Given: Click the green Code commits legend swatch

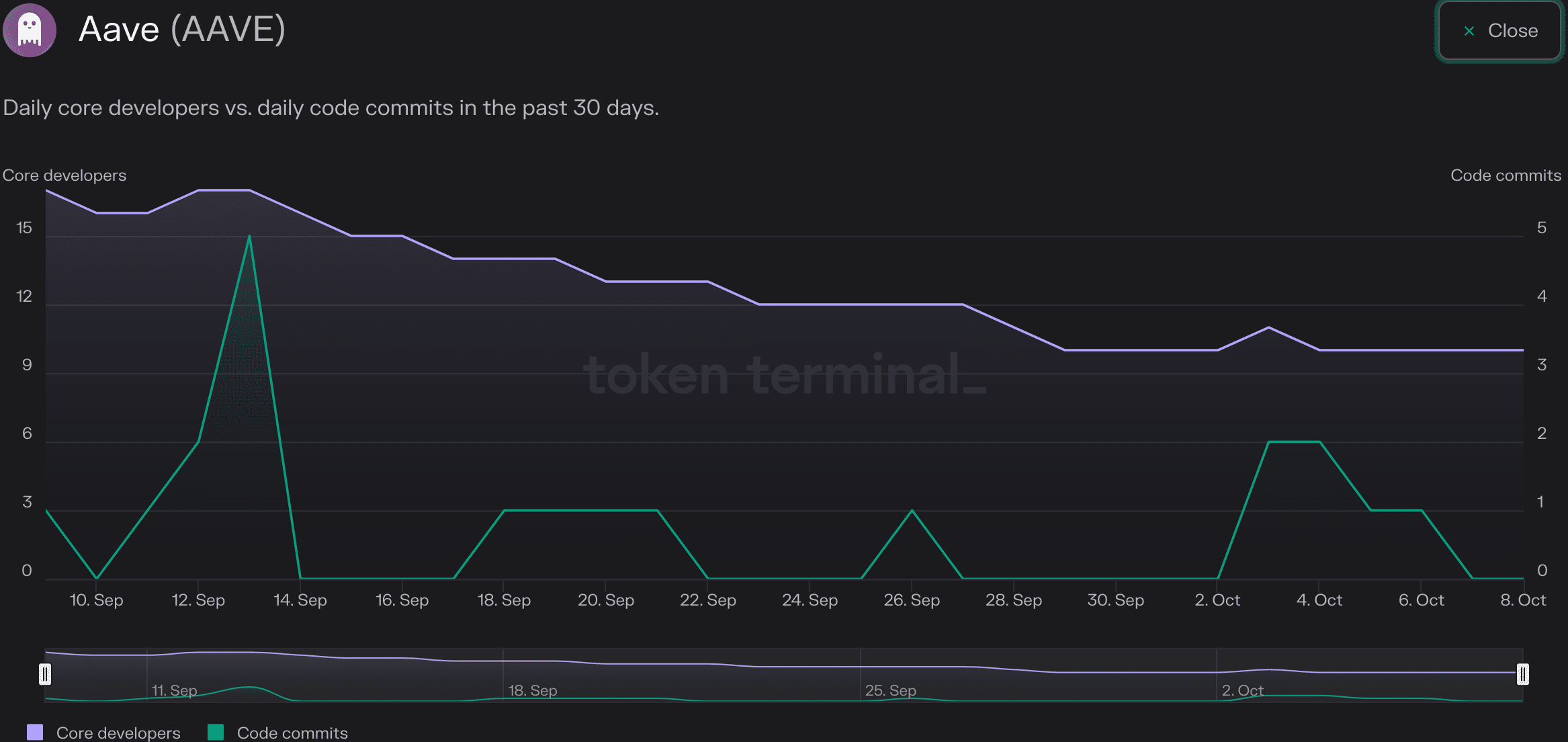Looking at the screenshot, I should click(216, 732).
